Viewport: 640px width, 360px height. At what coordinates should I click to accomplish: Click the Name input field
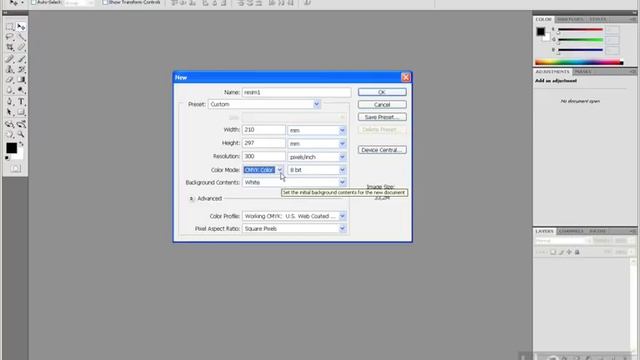[x=296, y=92]
